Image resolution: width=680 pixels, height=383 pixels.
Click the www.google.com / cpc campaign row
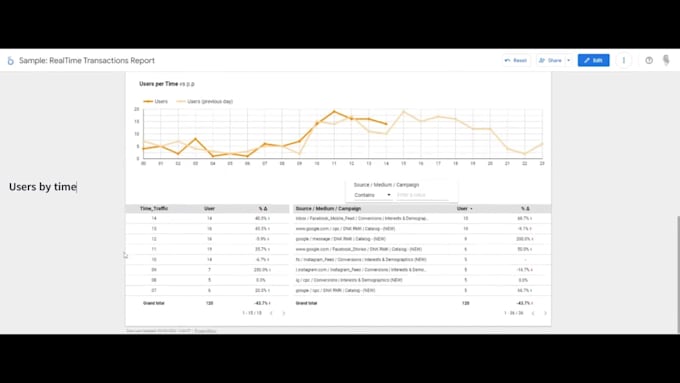pos(422,229)
